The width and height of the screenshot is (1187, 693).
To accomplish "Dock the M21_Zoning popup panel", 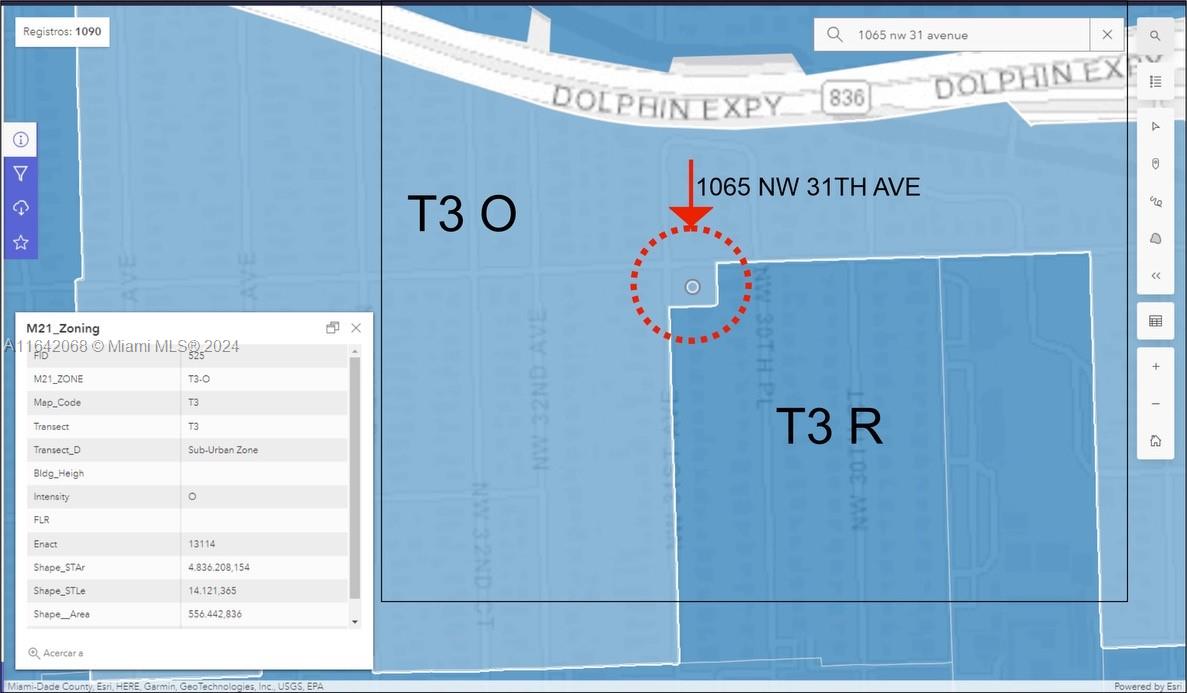I will (332, 328).
